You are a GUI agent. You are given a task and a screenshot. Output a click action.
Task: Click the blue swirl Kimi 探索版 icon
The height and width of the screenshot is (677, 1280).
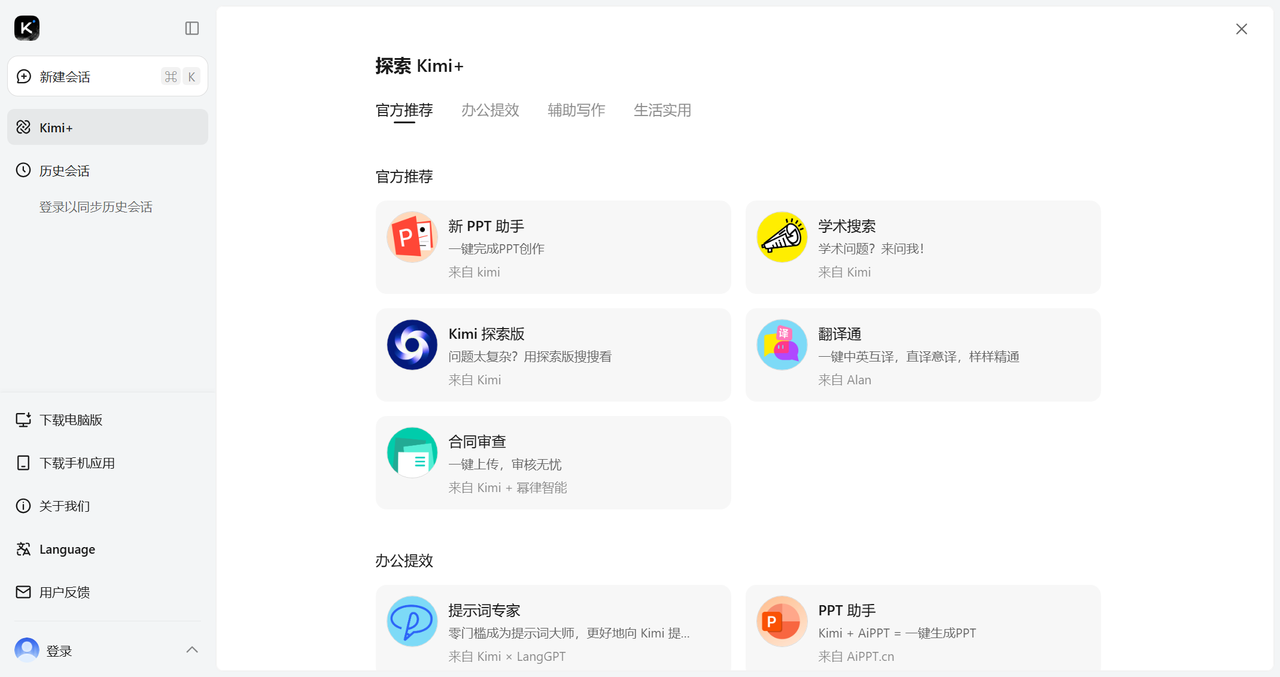[412, 345]
